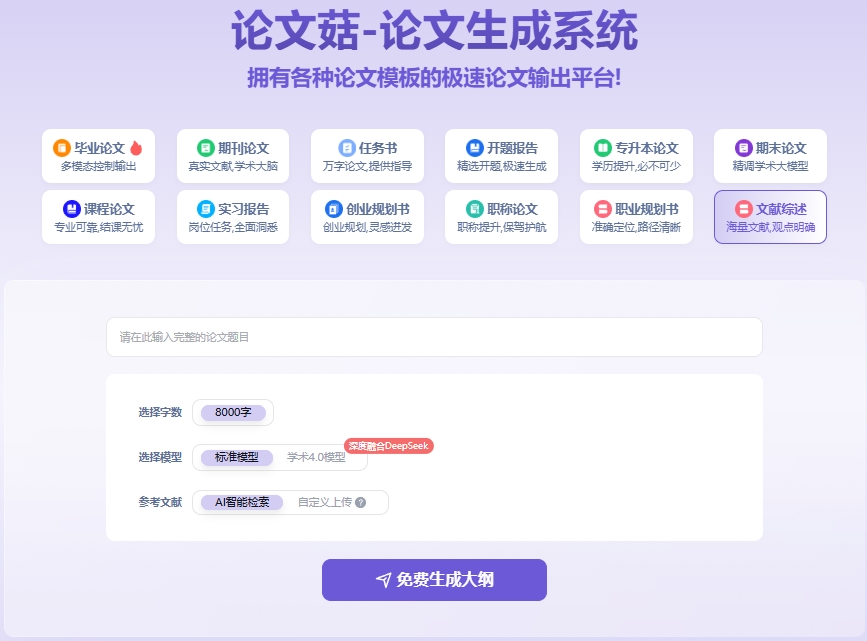Open the help tooltip beside 自定义上传
The image size is (867, 641).
360,502
